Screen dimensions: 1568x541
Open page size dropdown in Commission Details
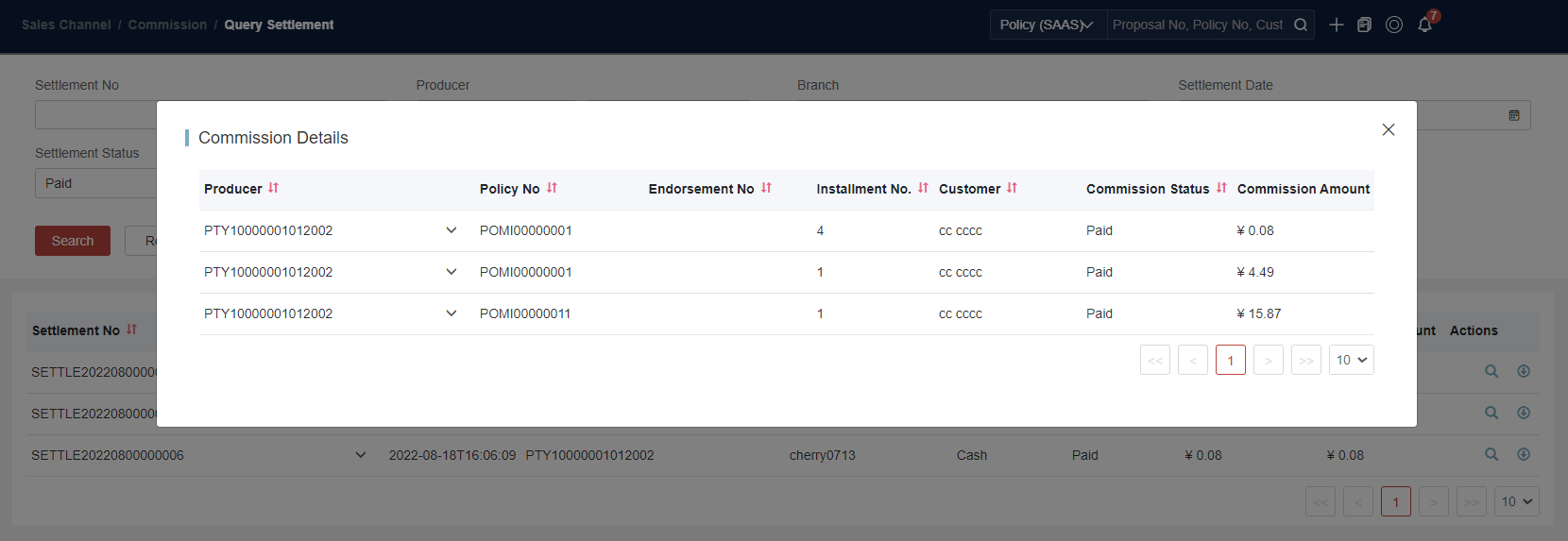[1352, 360]
